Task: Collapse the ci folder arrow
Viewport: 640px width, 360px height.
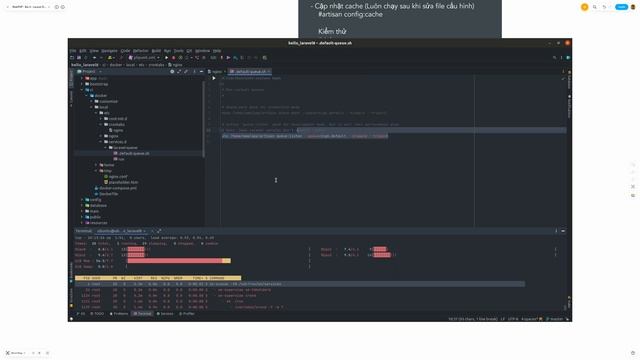Action: tap(82, 90)
